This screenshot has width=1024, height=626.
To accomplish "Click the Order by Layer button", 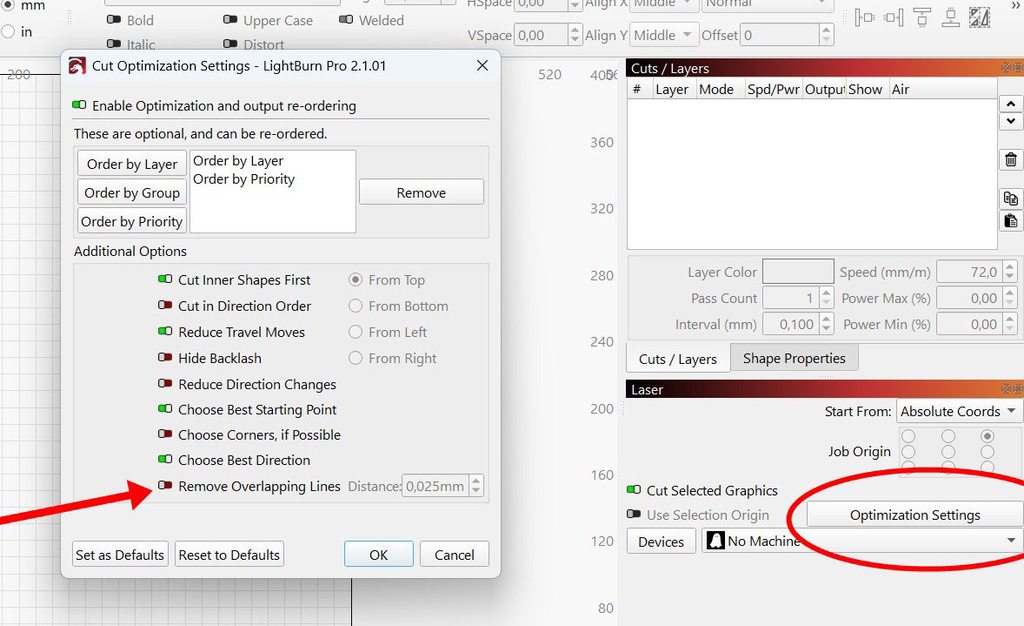I will pos(132,164).
